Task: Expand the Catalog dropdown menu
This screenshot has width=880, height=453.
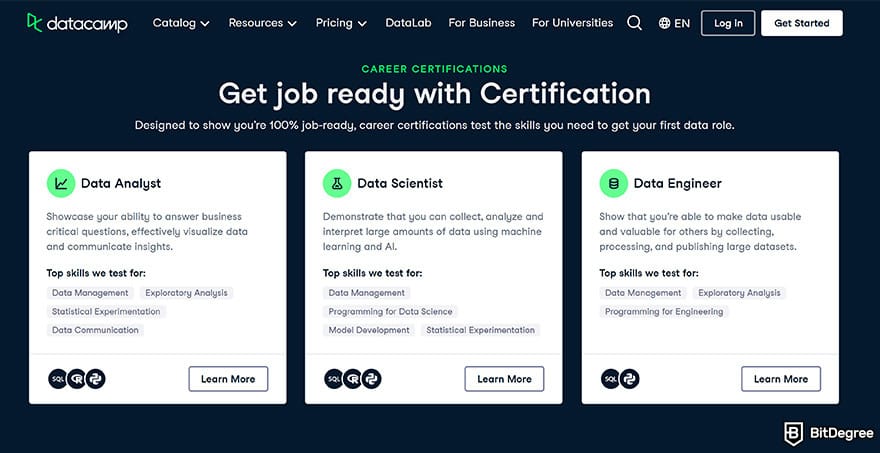Action: point(181,23)
